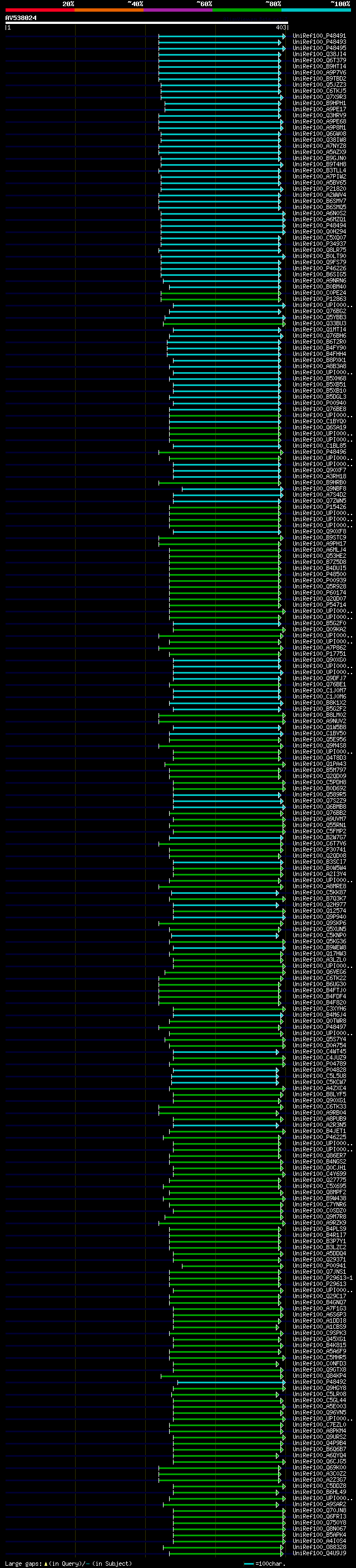Click the cyan ~100% identity legend bar
356x1568 pixels.
[x=317, y=11]
